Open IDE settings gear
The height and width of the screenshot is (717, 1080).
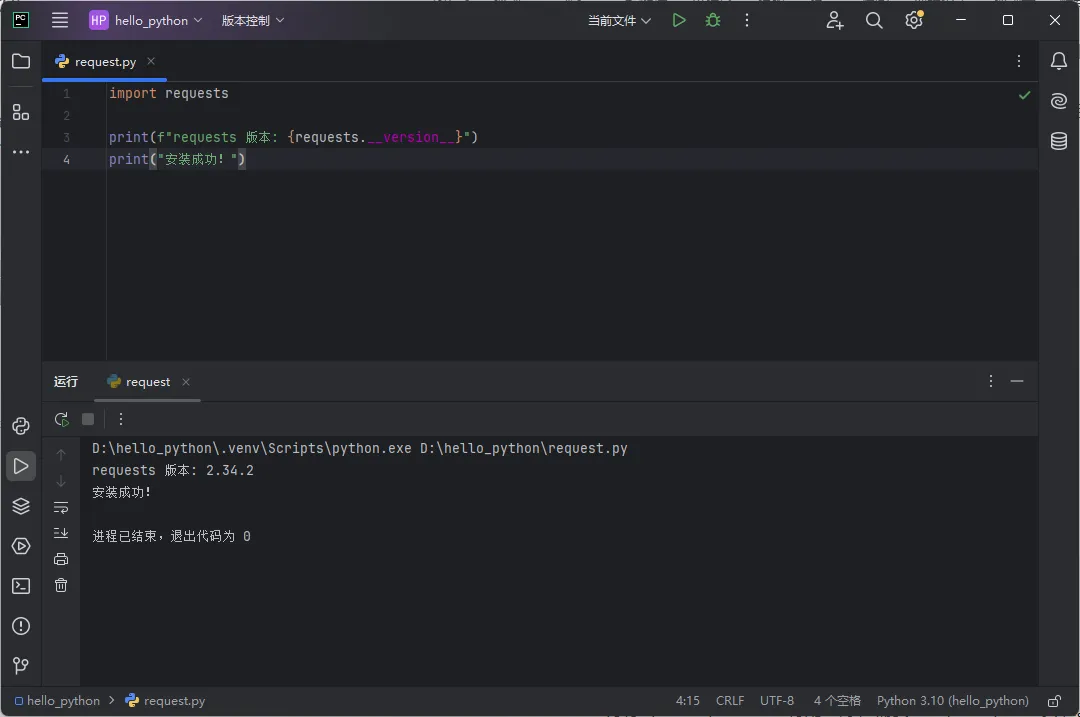coord(914,21)
